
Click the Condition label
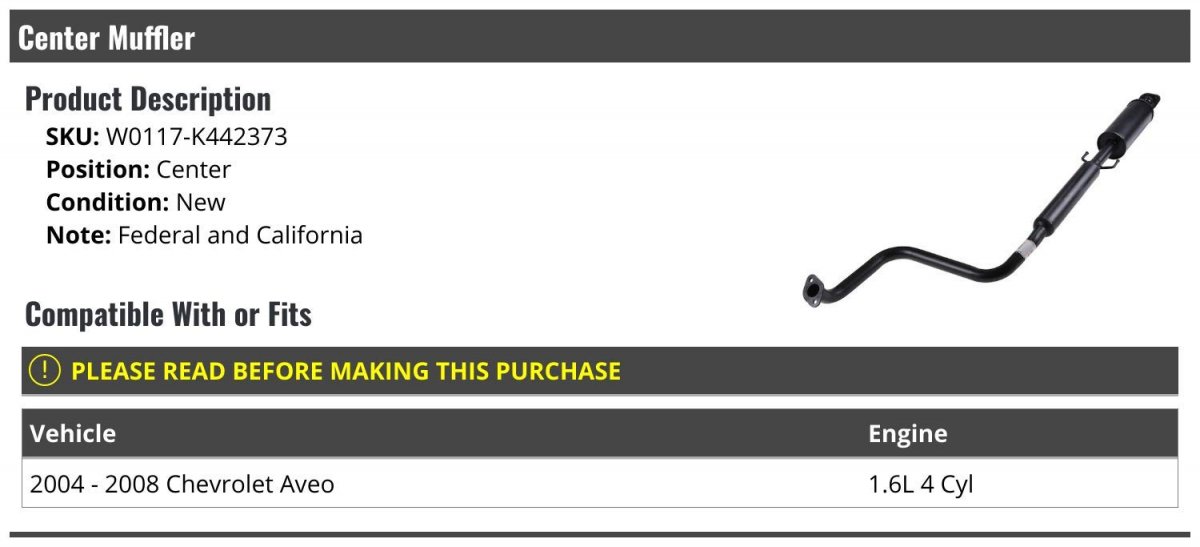(x=107, y=203)
